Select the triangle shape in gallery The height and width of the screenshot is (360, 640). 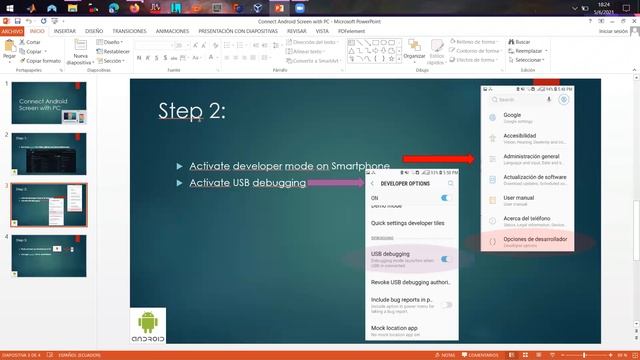coord(351,51)
